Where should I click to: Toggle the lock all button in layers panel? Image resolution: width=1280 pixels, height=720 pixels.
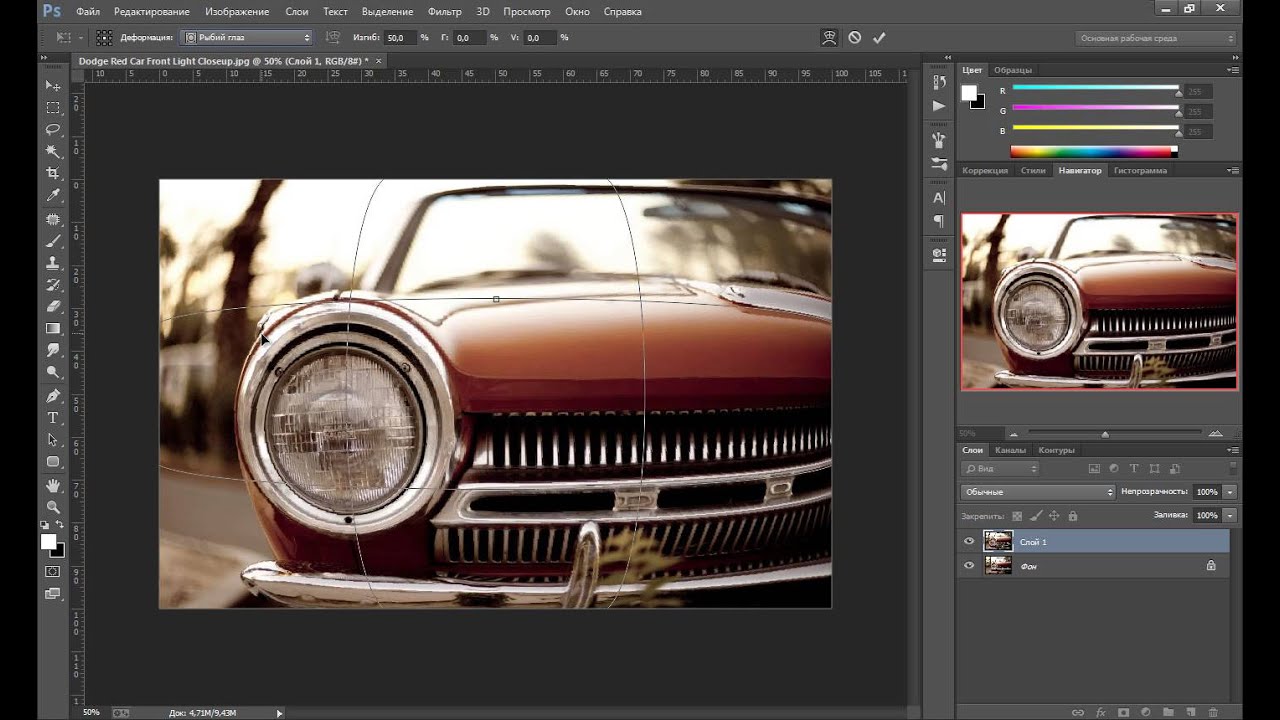[x=1073, y=516]
